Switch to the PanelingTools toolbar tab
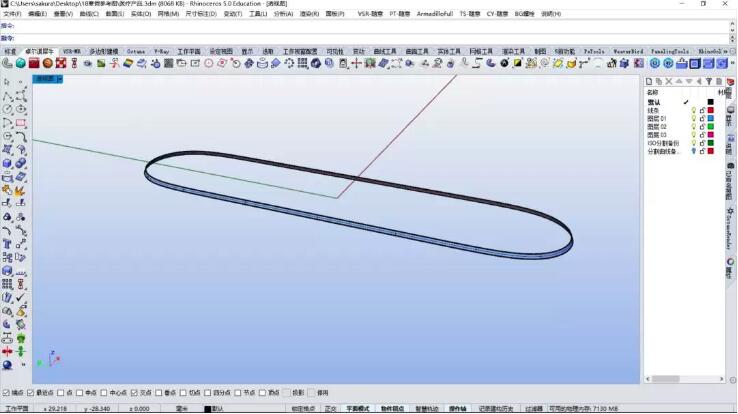The width and height of the screenshot is (738, 414). (x=670, y=52)
